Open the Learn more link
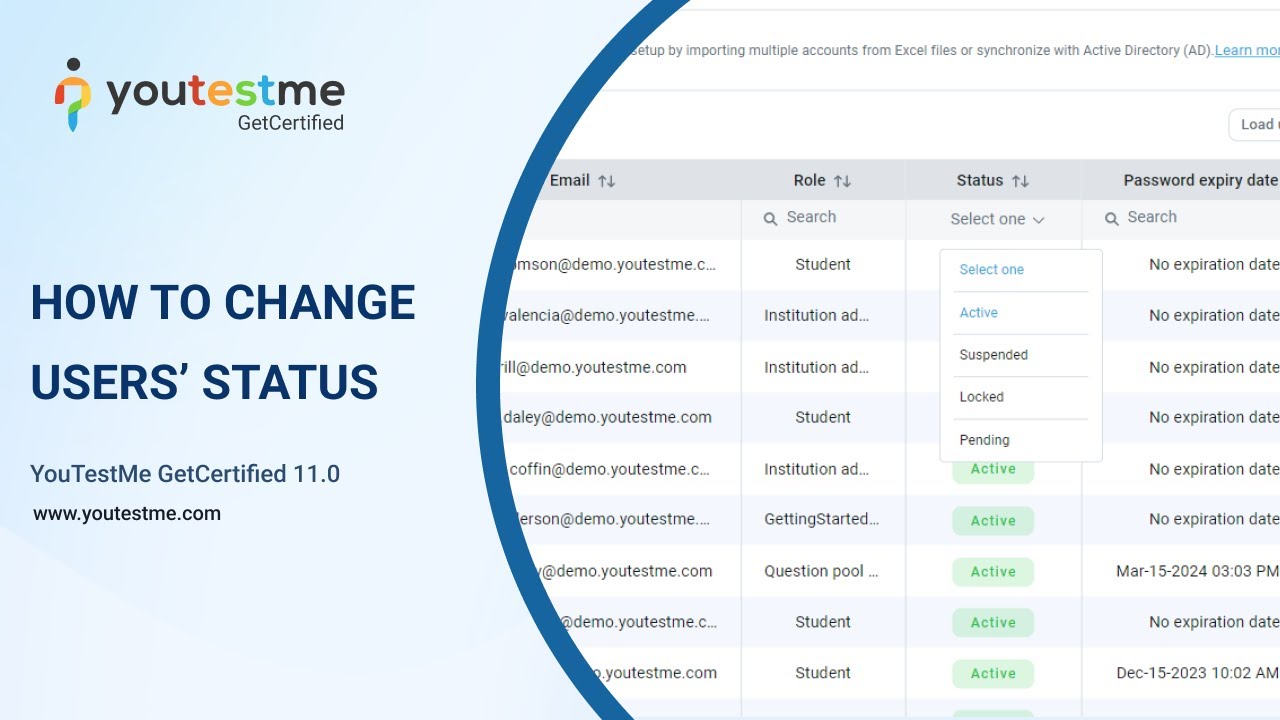1280x720 pixels. point(1247,50)
